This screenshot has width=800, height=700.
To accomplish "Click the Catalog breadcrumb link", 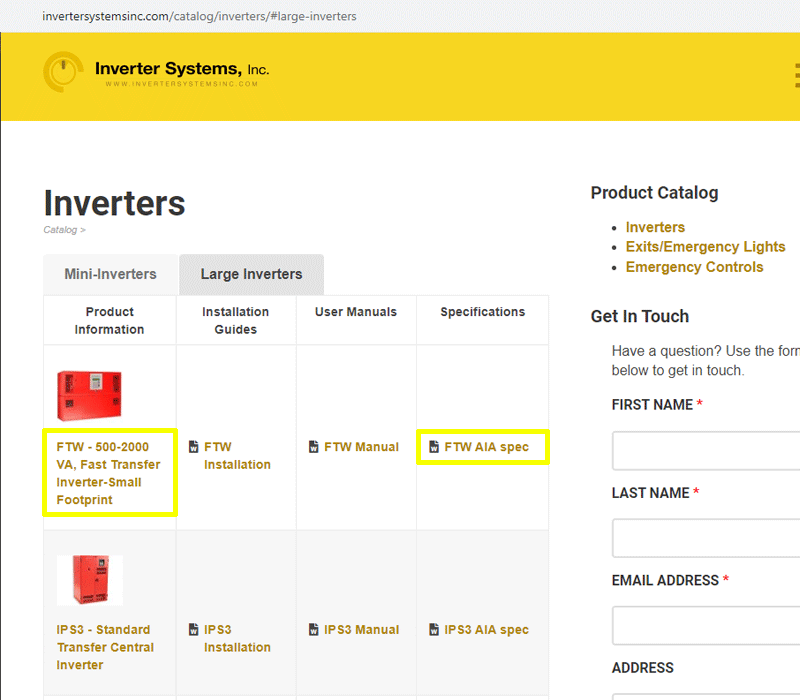I will (x=60, y=230).
